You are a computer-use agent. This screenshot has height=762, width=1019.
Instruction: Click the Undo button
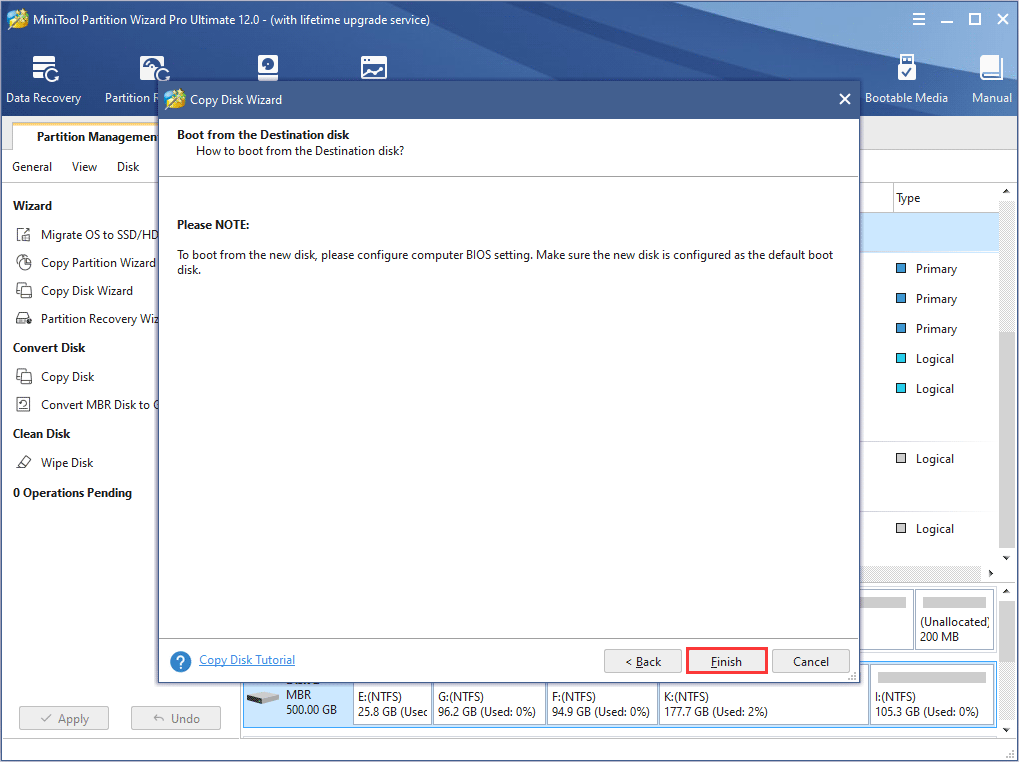point(175,718)
